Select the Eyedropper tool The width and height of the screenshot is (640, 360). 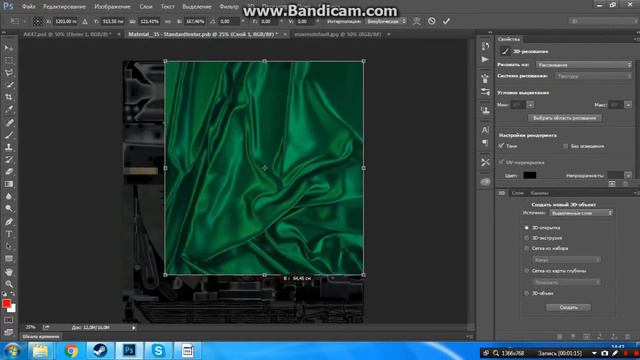pyautogui.click(x=9, y=109)
